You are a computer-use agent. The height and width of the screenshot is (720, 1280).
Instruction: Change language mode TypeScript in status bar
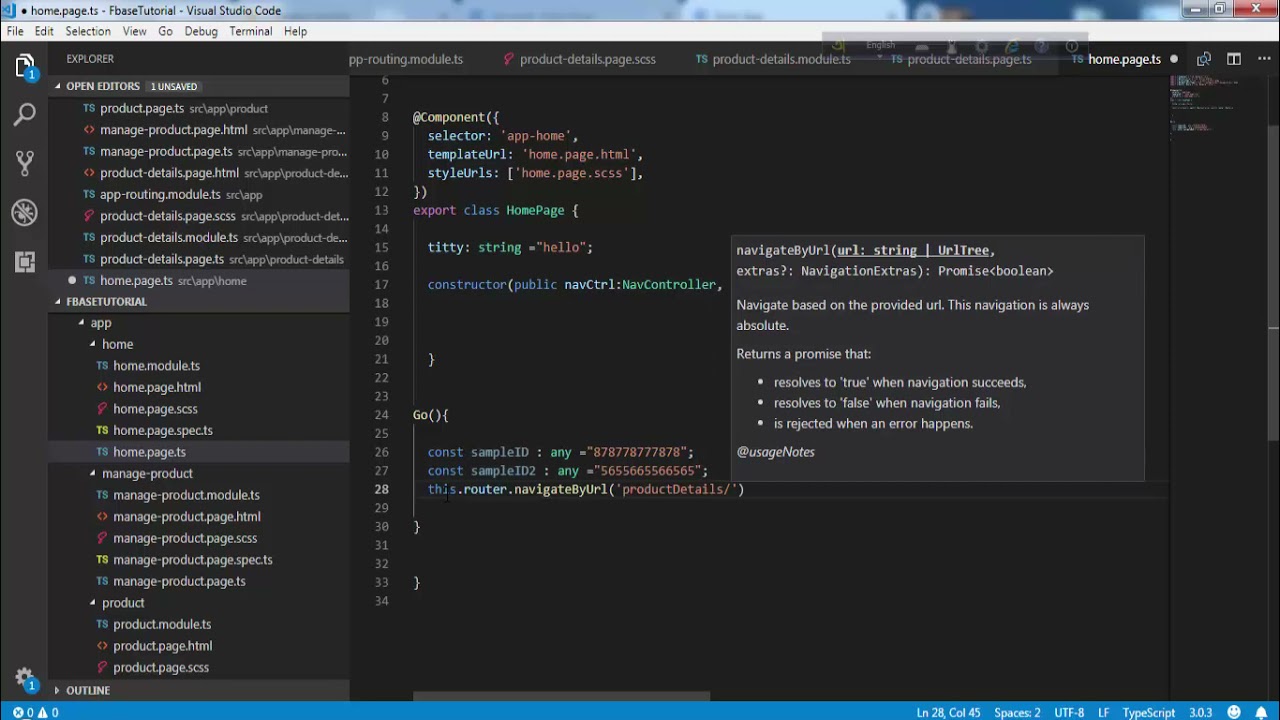click(1149, 713)
